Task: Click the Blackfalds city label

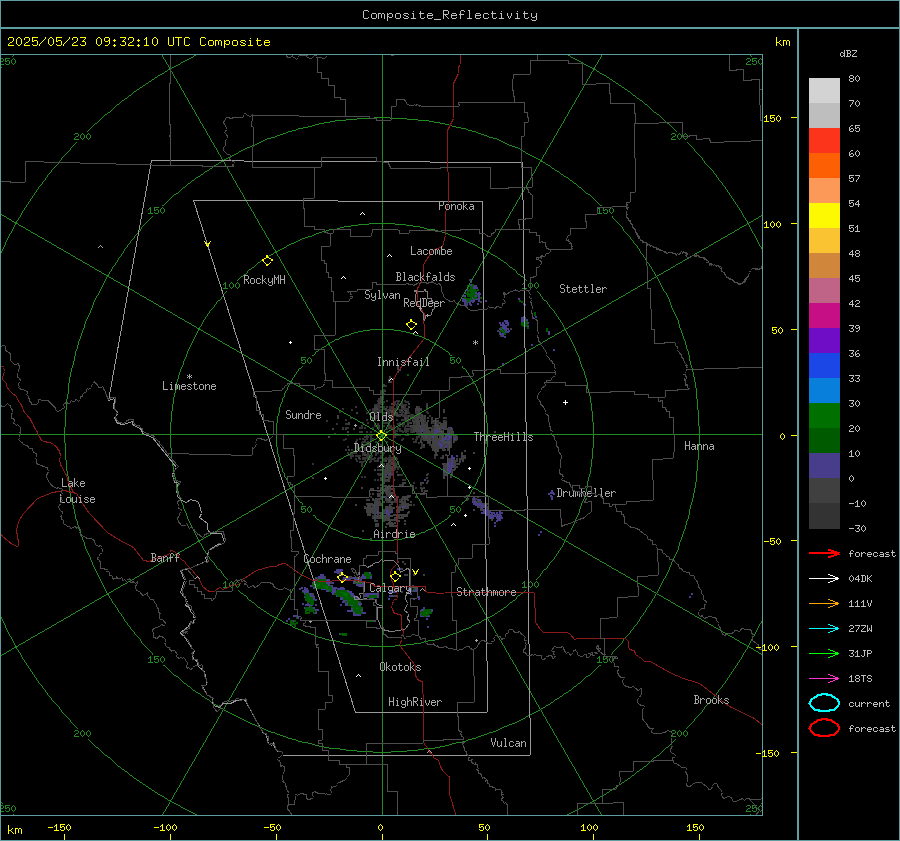Action: coord(425,277)
